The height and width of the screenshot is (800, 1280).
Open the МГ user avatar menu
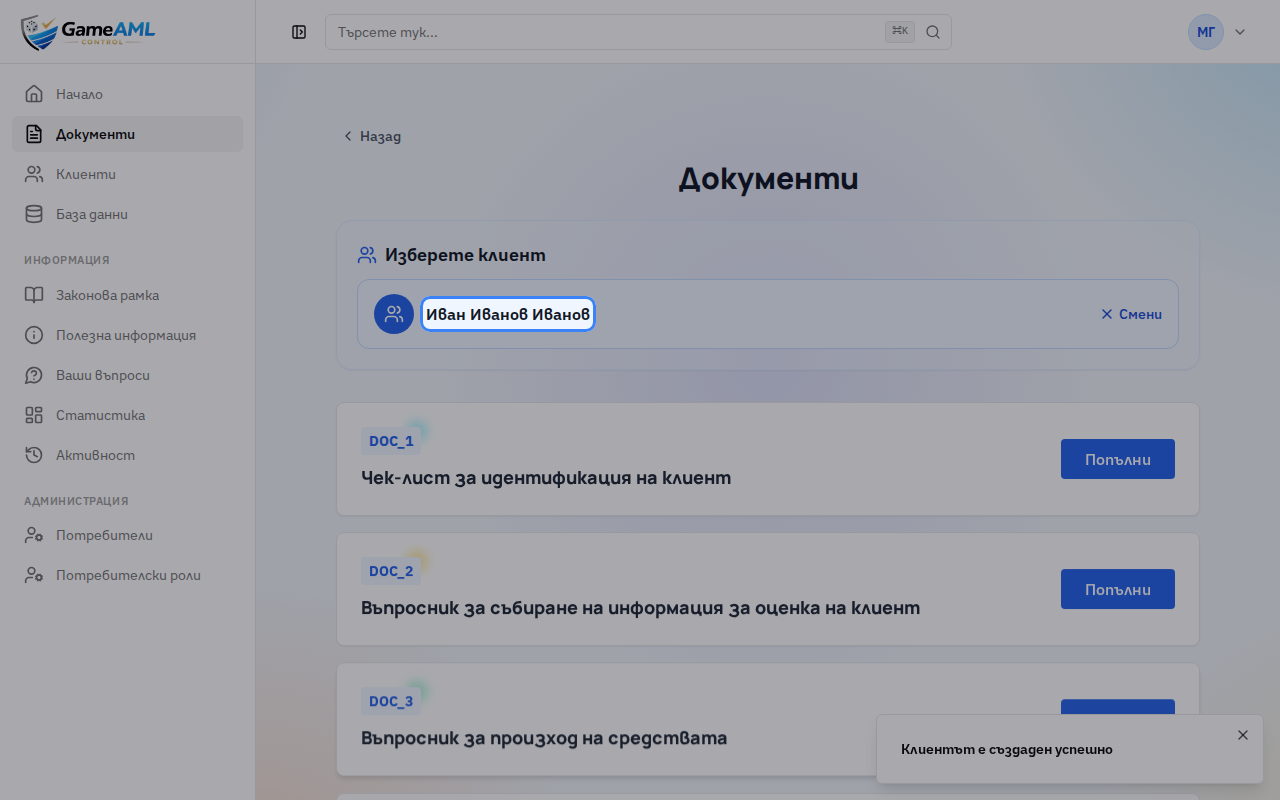[1206, 32]
